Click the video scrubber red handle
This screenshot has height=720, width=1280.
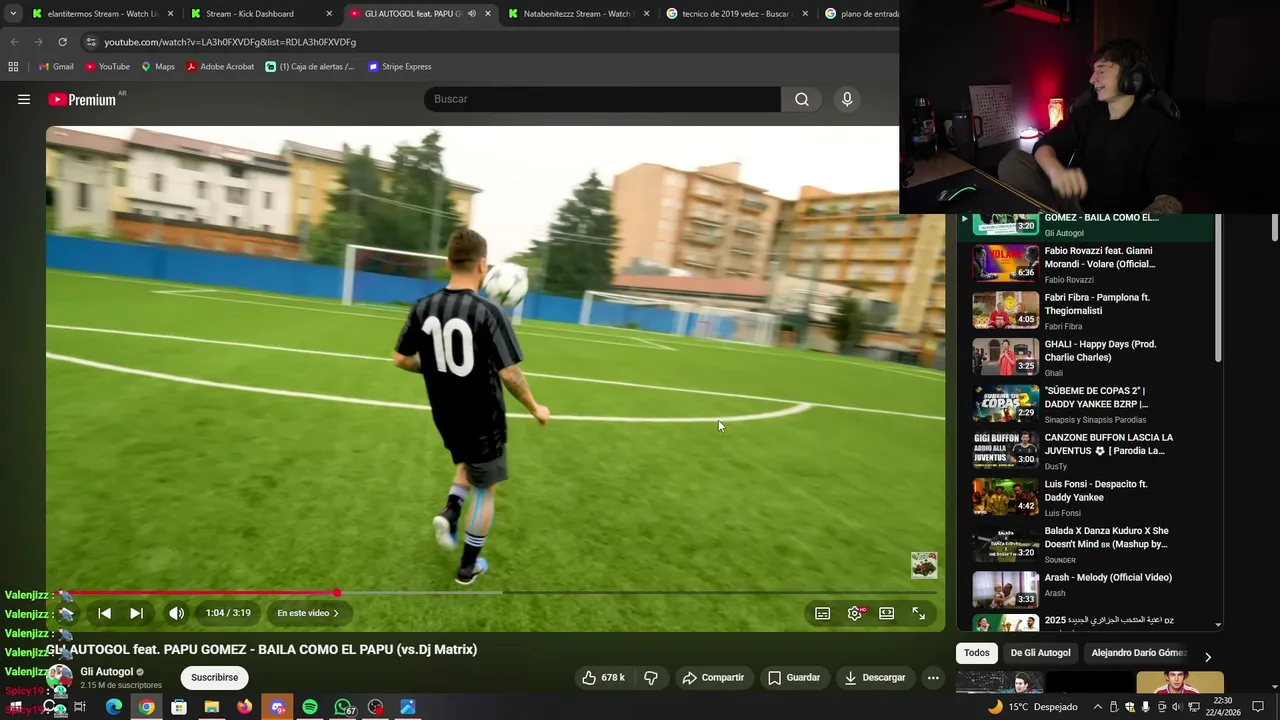click(x=337, y=593)
